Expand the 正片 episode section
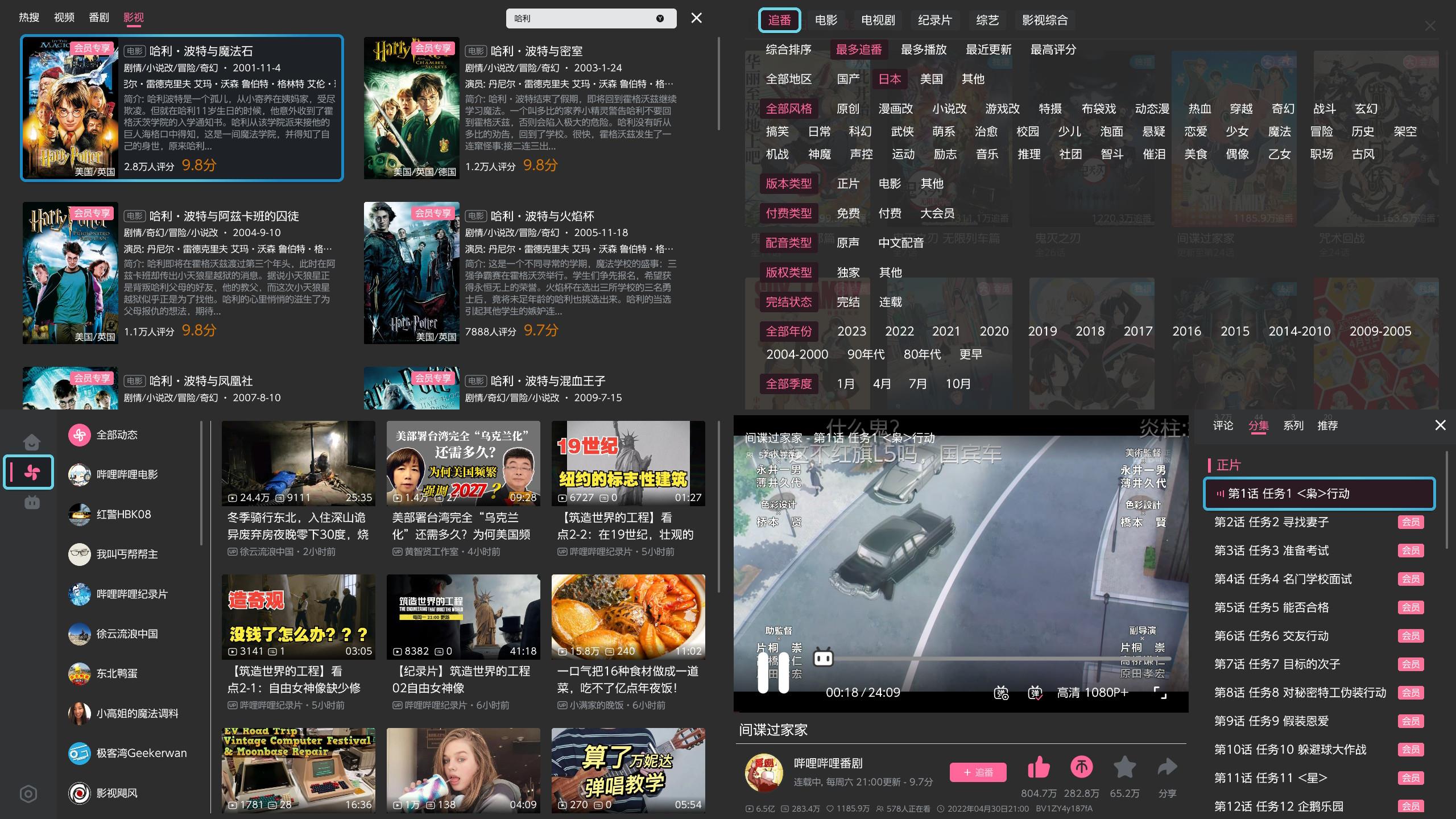This screenshot has width=1456, height=819. pos(1228,465)
